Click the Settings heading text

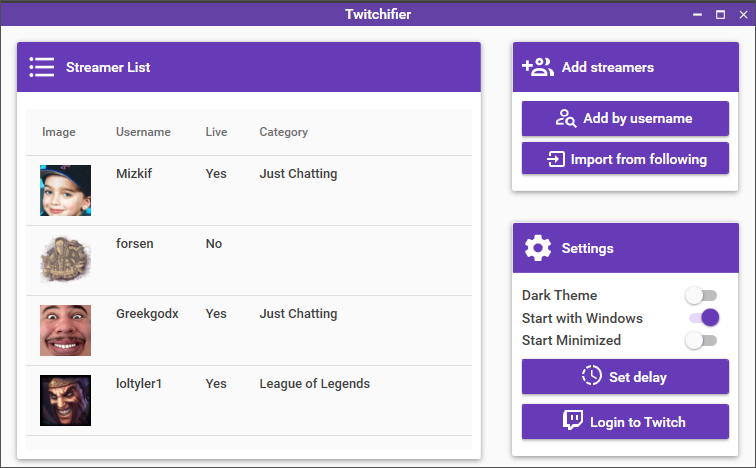[587, 248]
